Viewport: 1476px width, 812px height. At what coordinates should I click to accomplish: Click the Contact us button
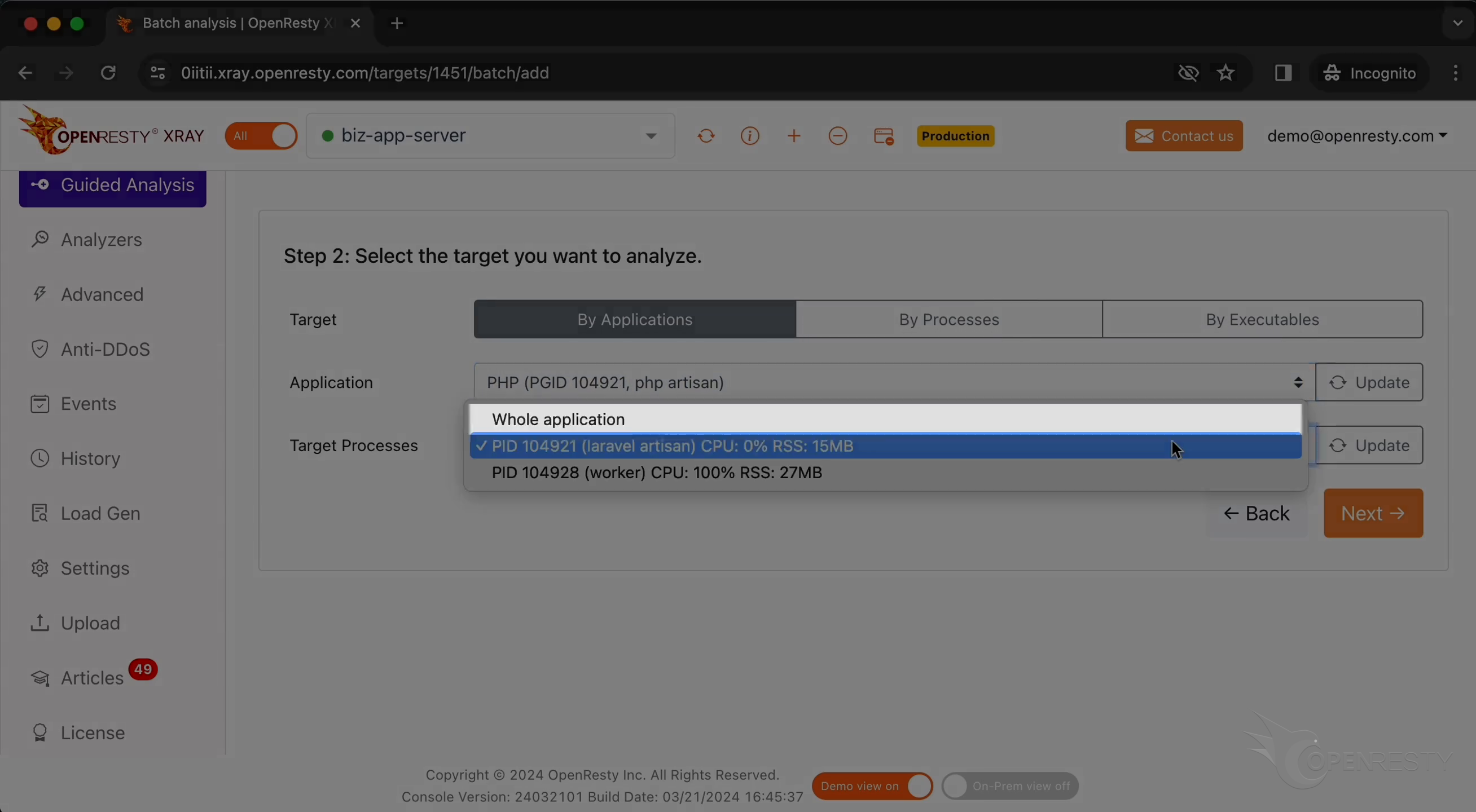coord(1184,136)
